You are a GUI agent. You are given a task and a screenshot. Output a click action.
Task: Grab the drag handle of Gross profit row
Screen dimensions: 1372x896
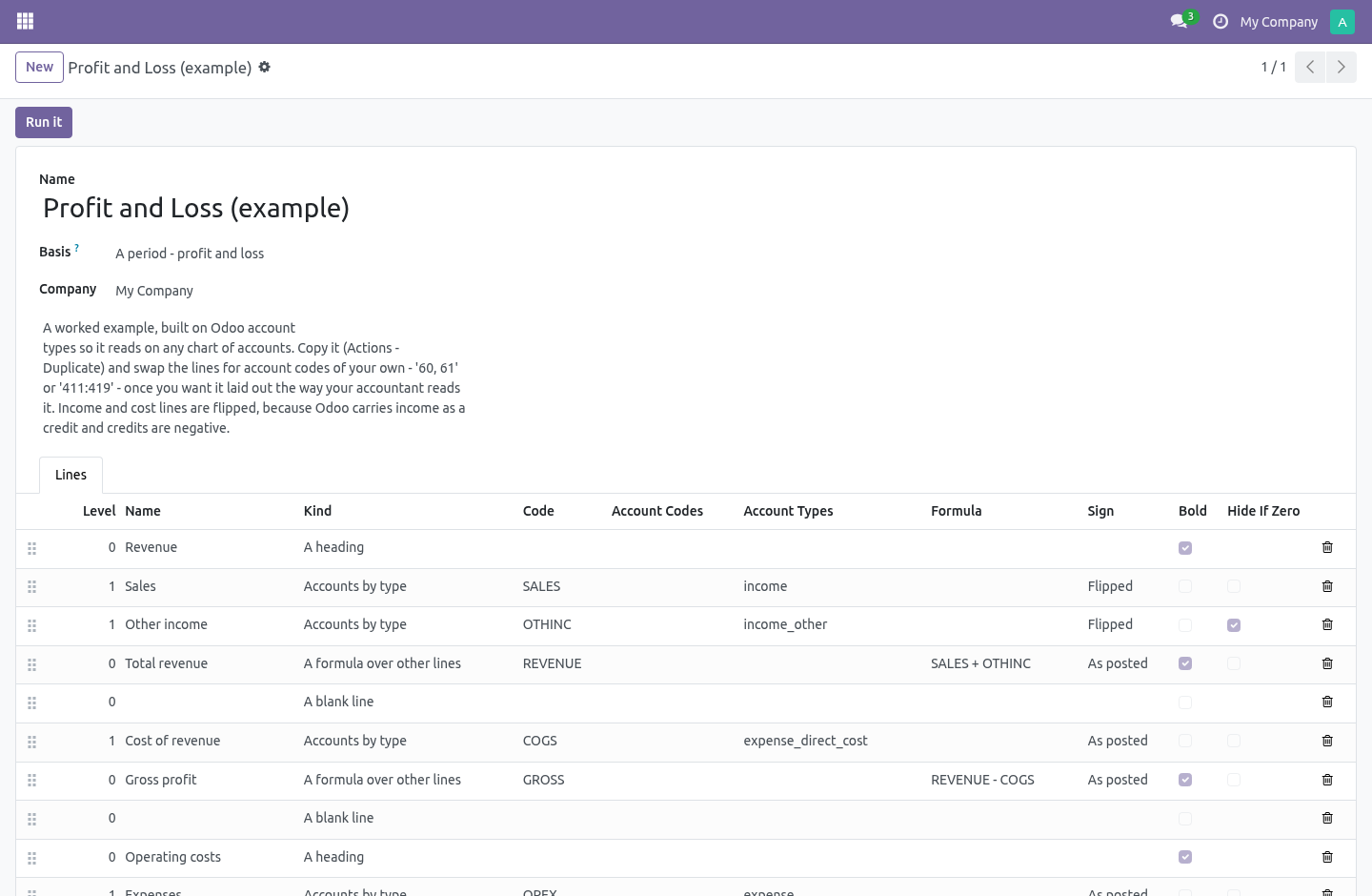point(31,780)
